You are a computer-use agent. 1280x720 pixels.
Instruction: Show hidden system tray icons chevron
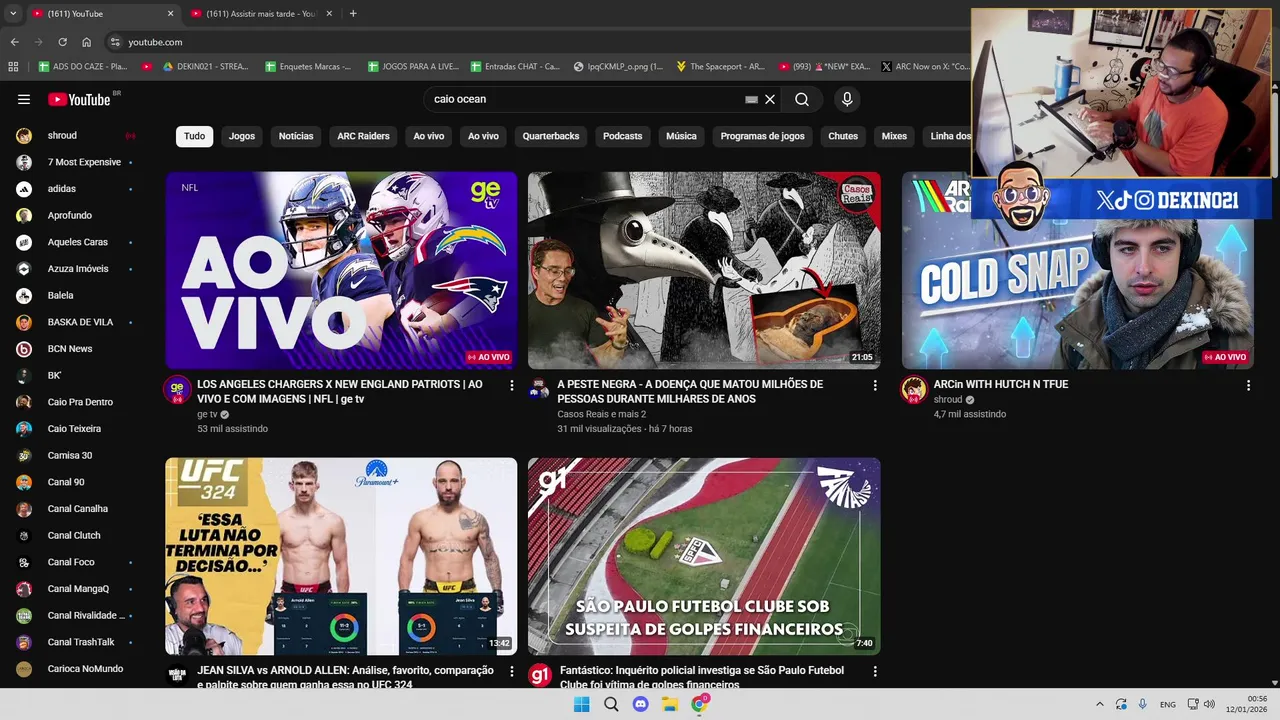click(1100, 704)
